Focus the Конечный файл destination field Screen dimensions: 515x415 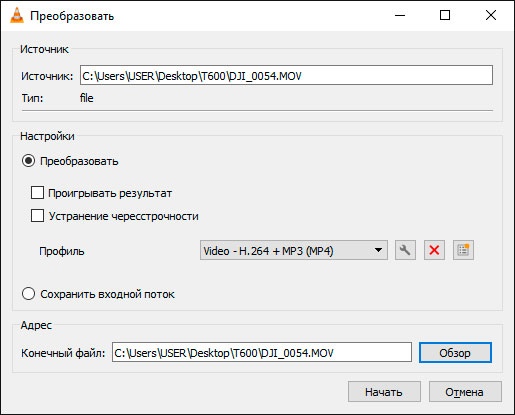262,352
